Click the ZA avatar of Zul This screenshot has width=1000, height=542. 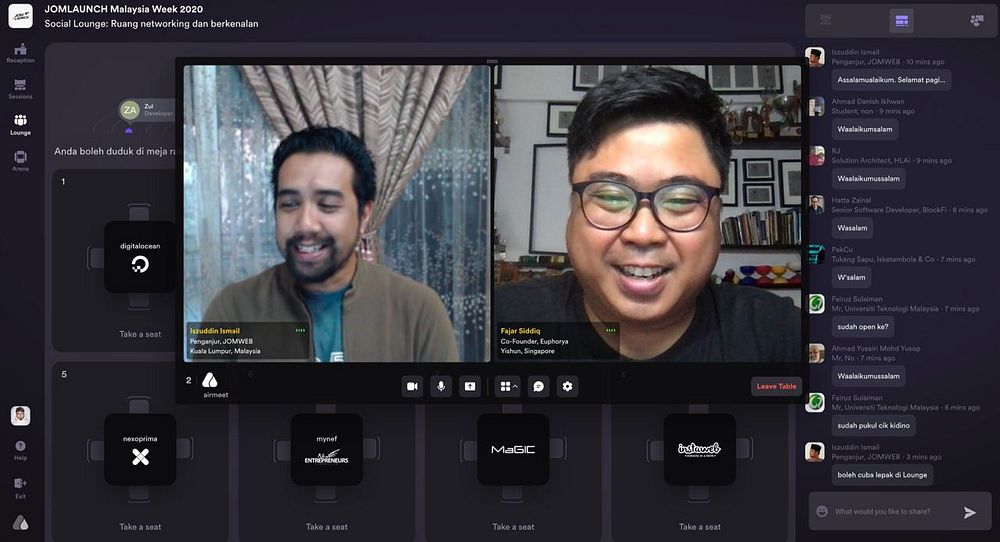(129, 110)
